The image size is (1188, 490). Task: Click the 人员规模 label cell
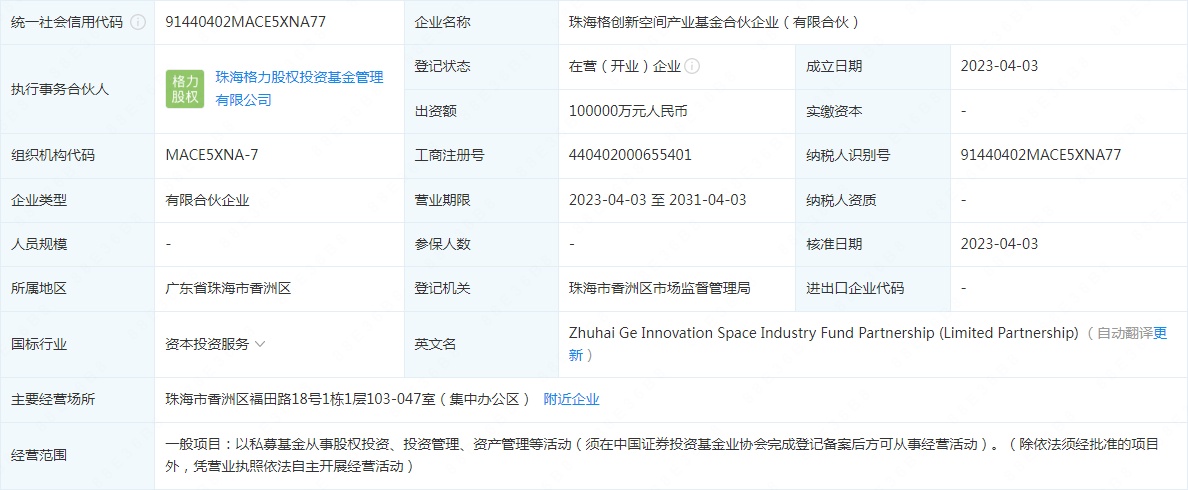77,244
